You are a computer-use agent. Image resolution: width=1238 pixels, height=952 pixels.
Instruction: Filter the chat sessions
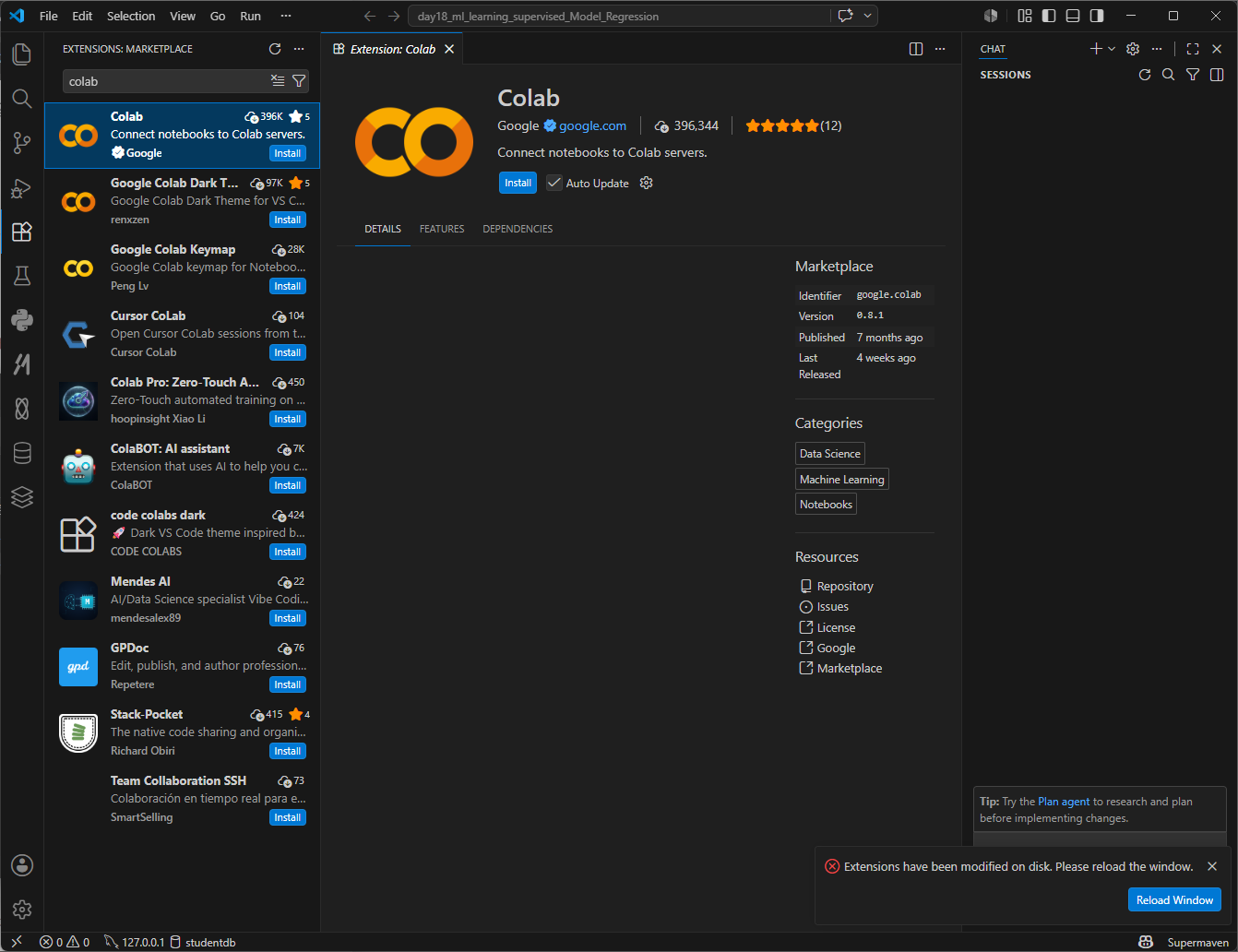tap(1193, 75)
